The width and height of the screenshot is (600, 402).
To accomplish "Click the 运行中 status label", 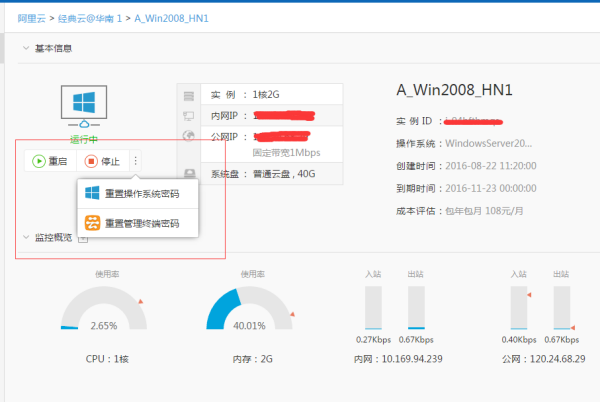I will pyautogui.click(x=84, y=139).
